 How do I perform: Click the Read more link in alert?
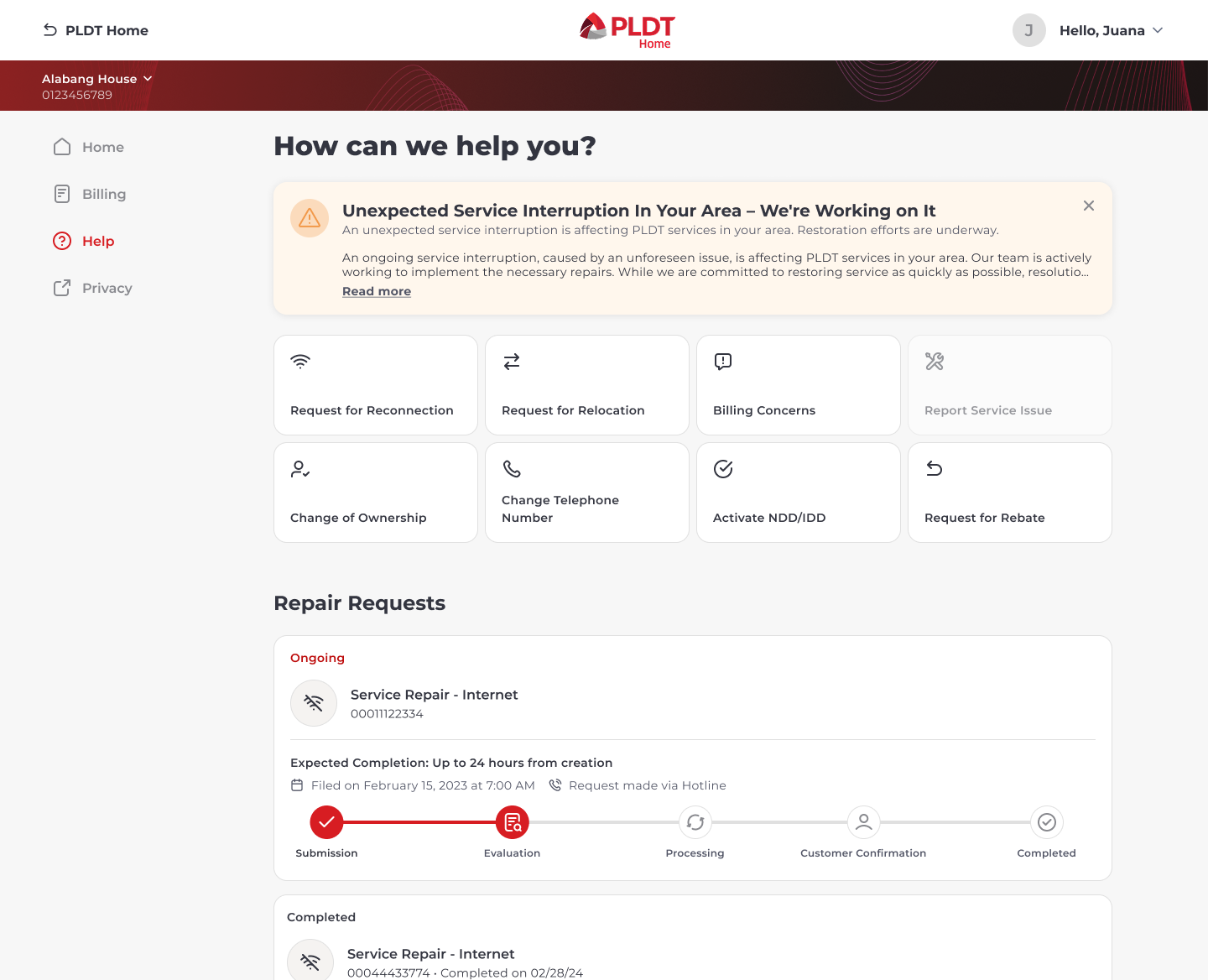(x=377, y=291)
